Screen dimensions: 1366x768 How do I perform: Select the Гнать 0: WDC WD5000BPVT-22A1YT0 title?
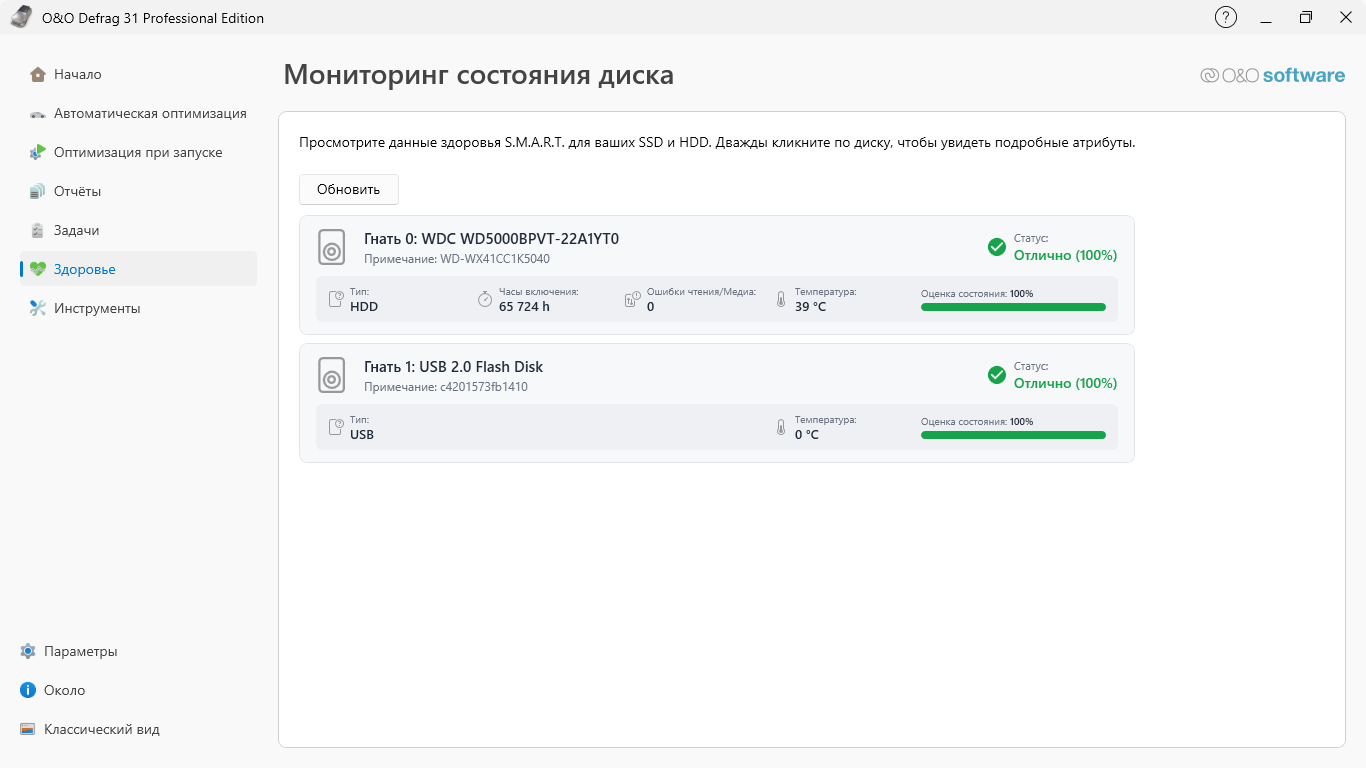pos(492,239)
